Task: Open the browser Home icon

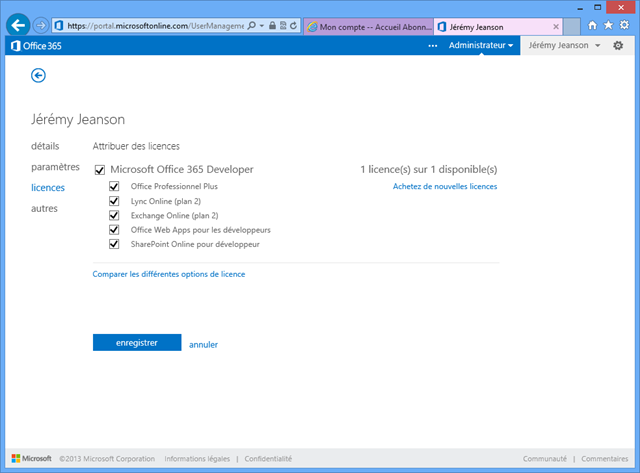Action: click(x=592, y=25)
